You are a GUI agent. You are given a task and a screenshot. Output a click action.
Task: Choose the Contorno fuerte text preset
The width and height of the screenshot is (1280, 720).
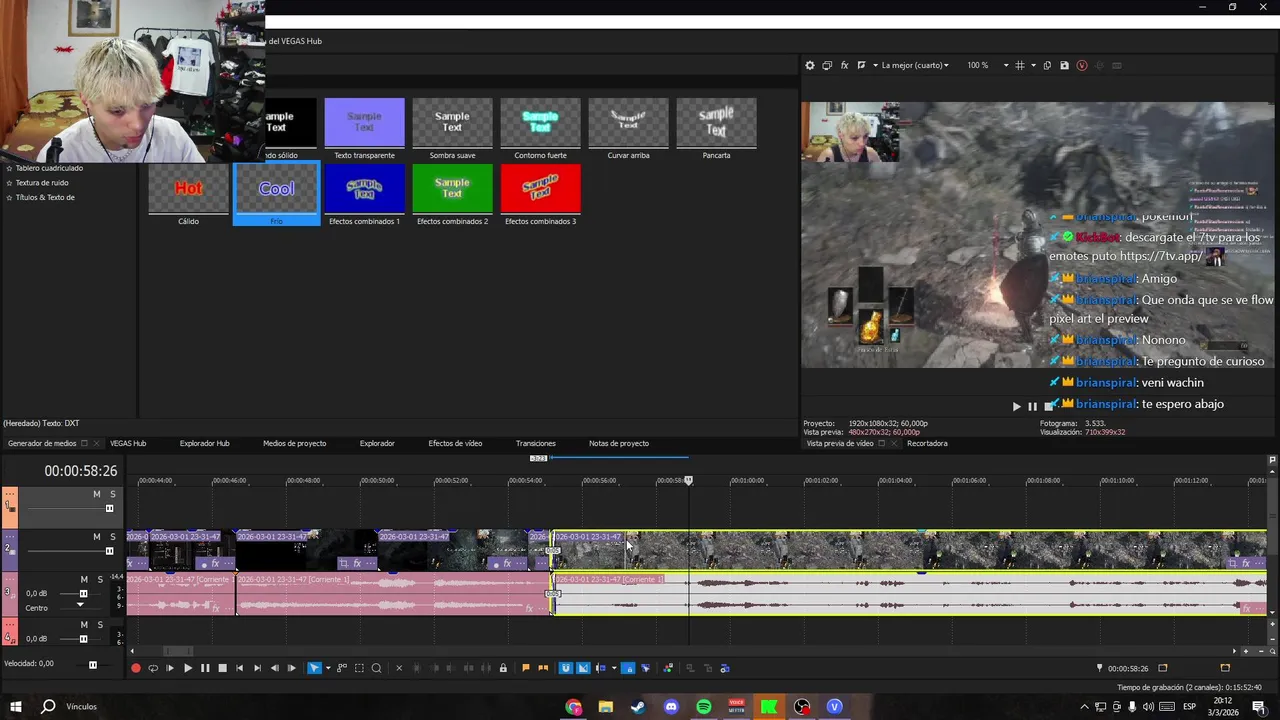[x=540, y=128]
